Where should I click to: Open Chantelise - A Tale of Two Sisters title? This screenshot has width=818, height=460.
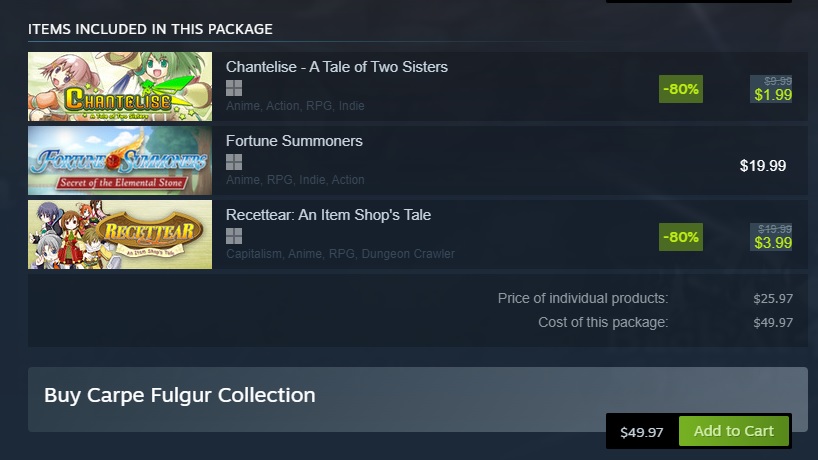(x=336, y=67)
